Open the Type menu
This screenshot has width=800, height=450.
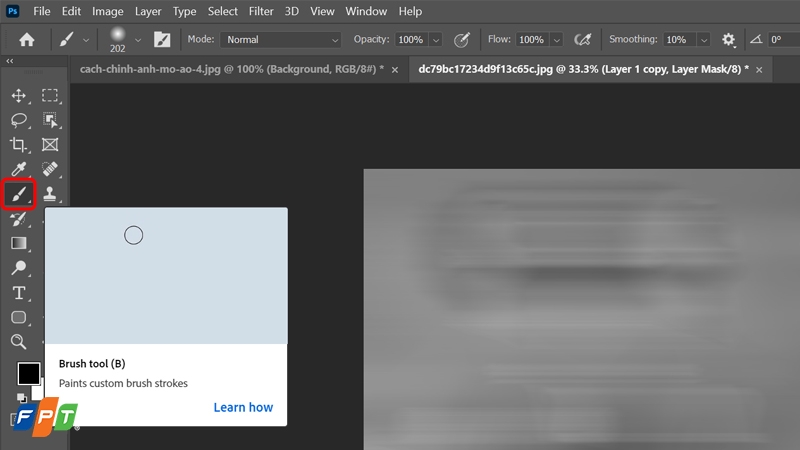tap(184, 11)
